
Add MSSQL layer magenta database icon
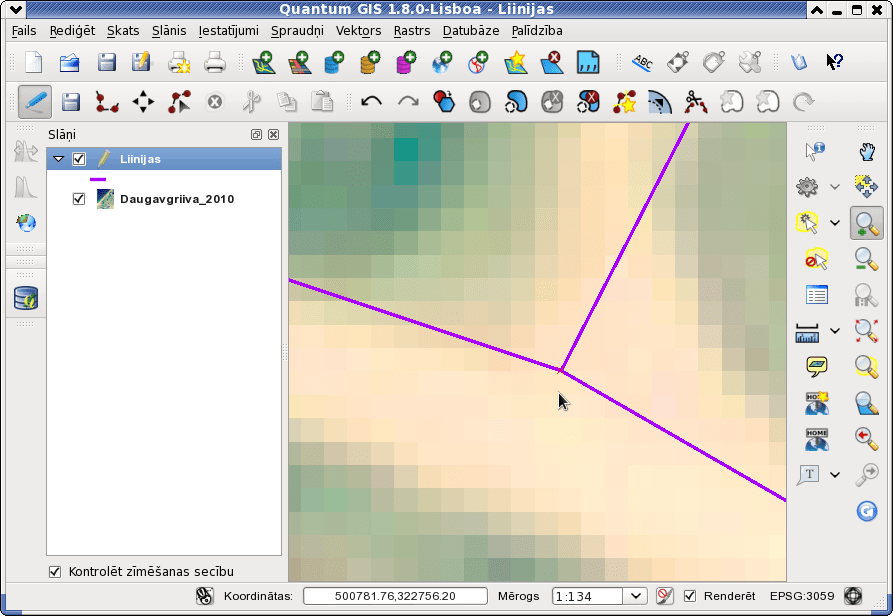tap(406, 62)
